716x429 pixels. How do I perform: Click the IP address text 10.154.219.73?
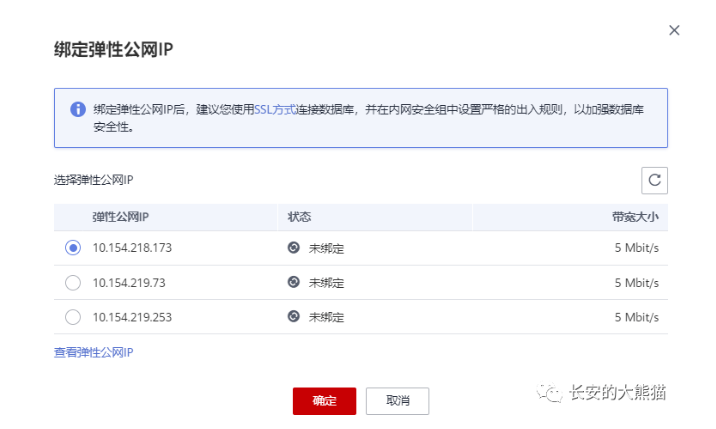pyautogui.click(x=129, y=283)
